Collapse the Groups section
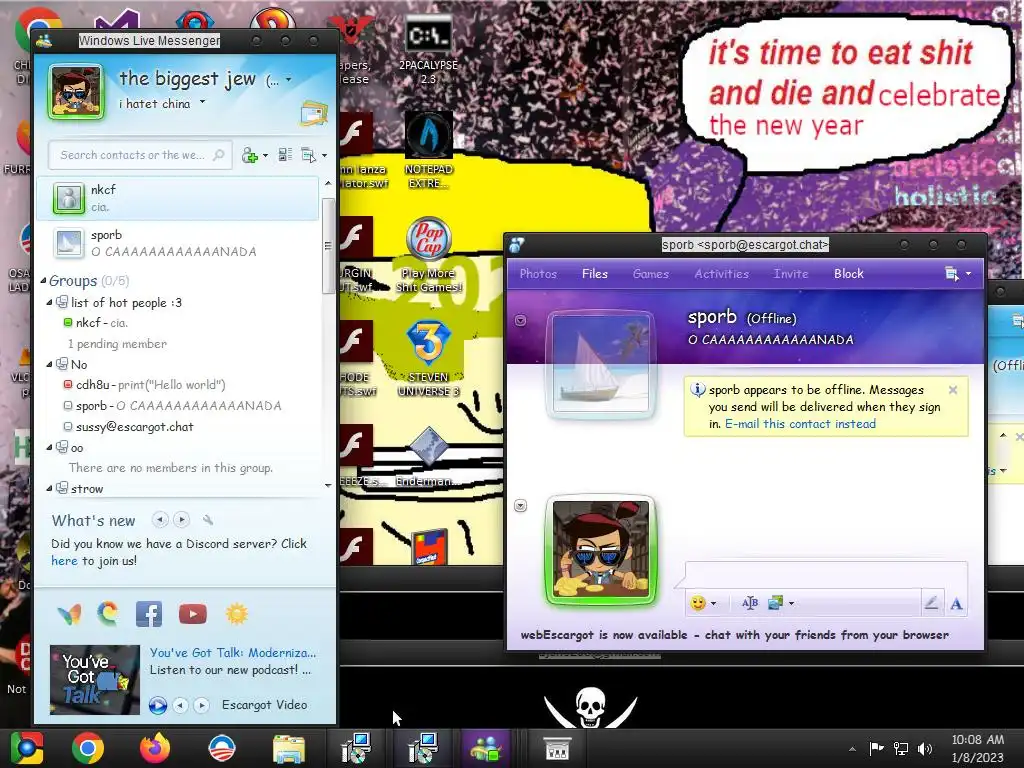Image resolution: width=1024 pixels, height=768 pixels. click(x=43, y=281)
